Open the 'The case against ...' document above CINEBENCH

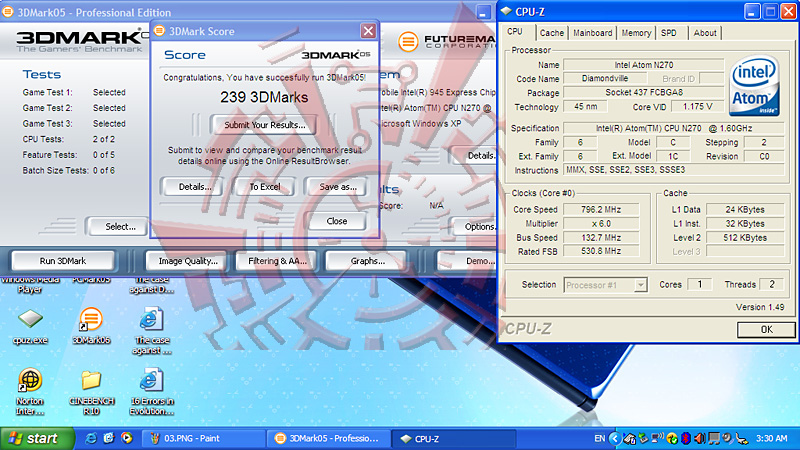point(152,319)
